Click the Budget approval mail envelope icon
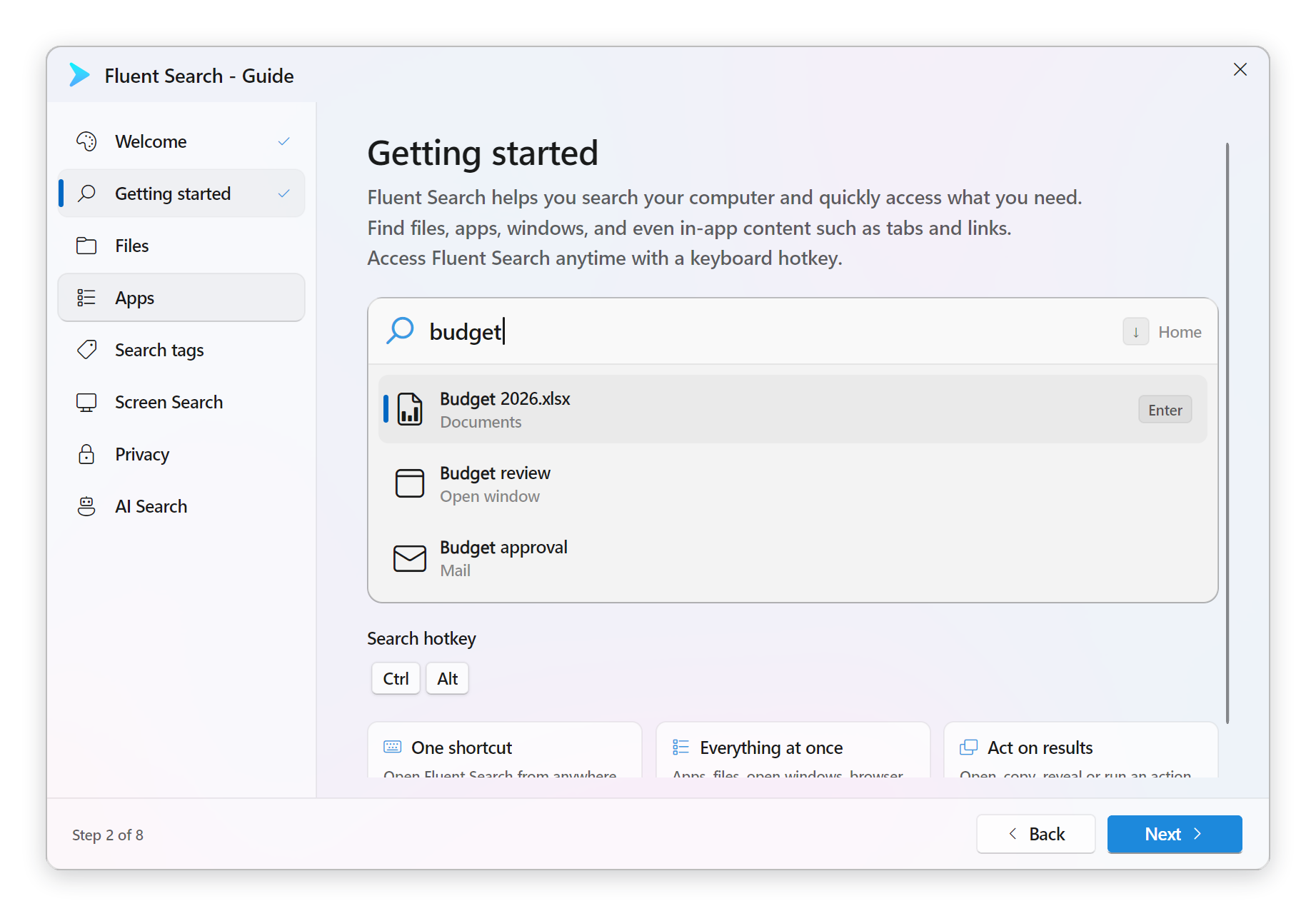This screenshot has width=1316, height=916. pos(410,558)
